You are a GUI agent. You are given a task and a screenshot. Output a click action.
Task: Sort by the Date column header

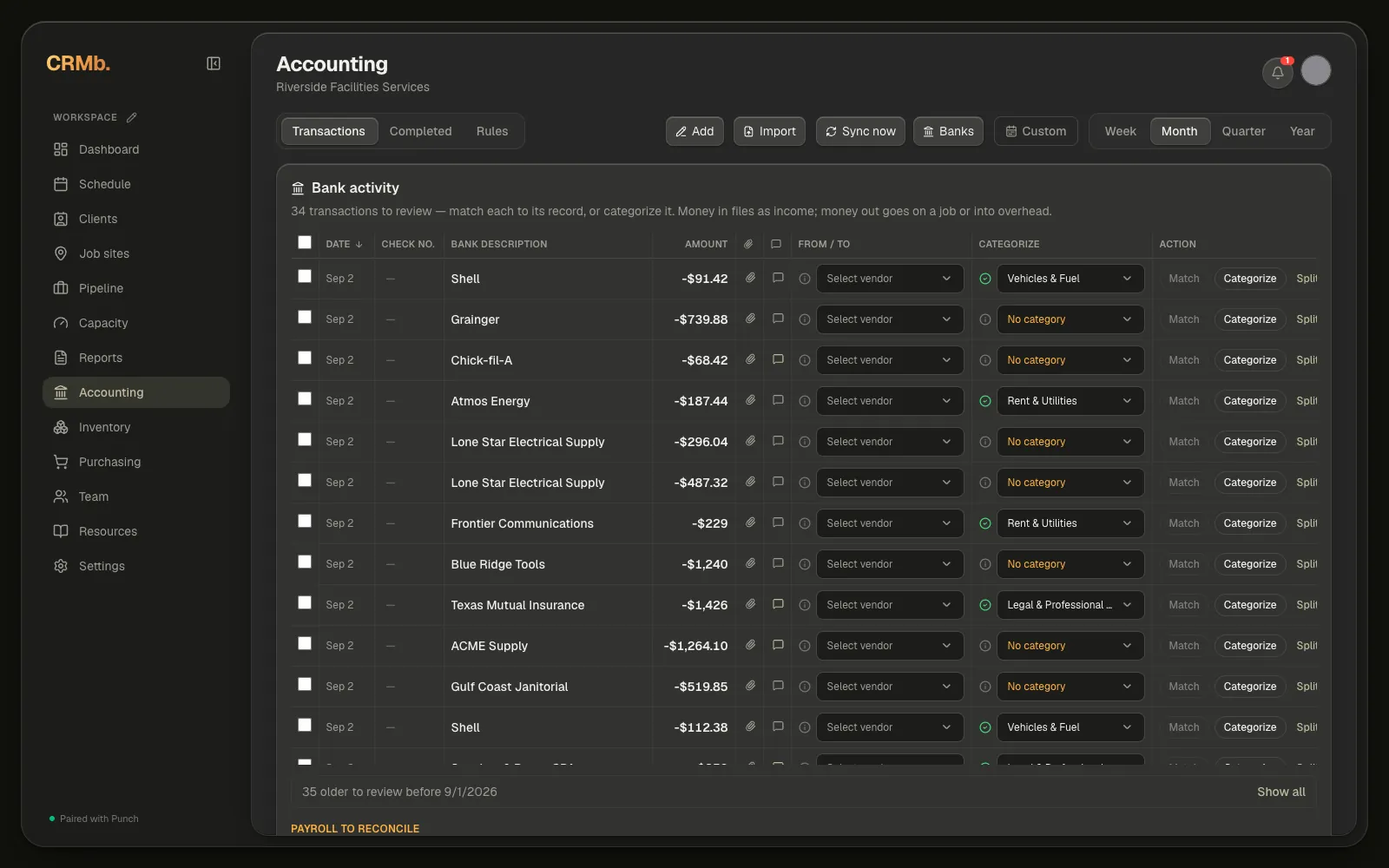click(344, 244)
